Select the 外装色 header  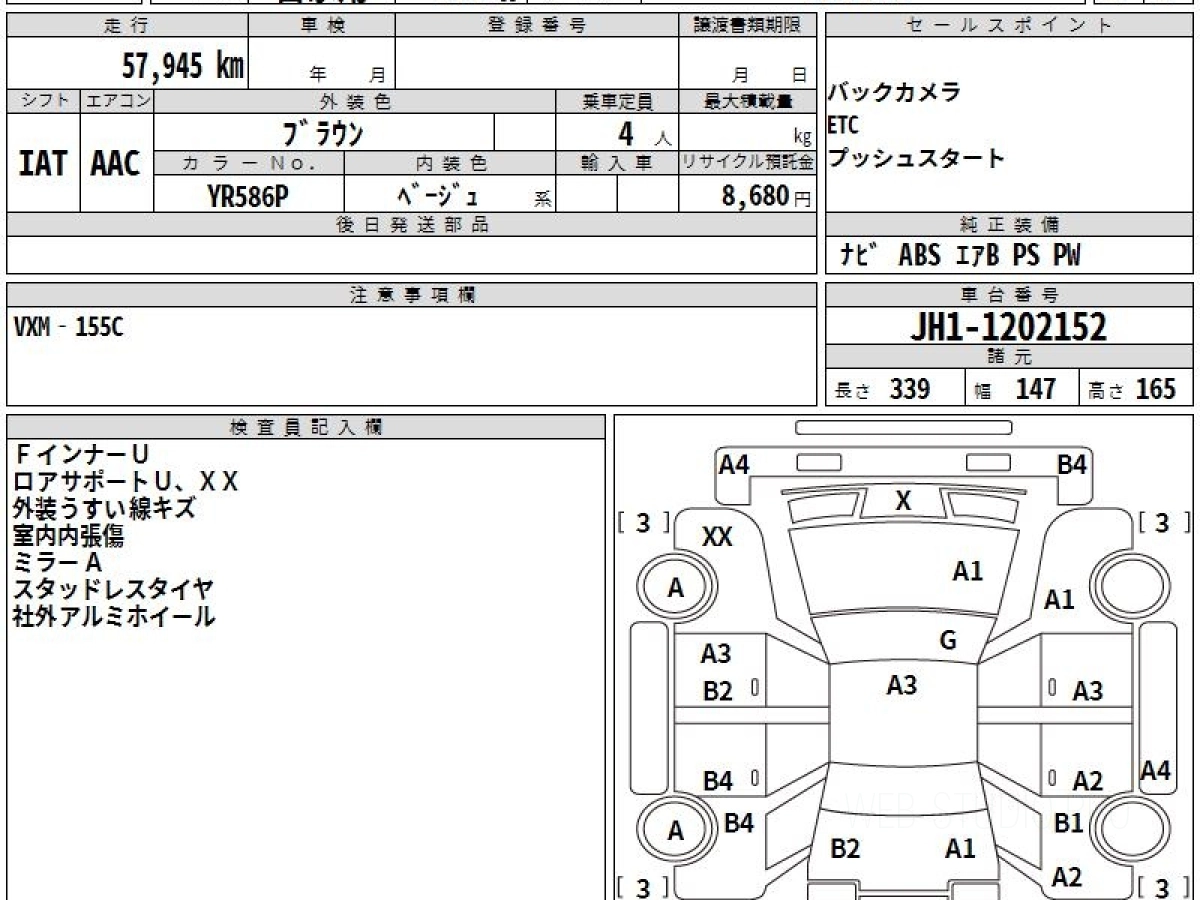click(x=355, y=101)
